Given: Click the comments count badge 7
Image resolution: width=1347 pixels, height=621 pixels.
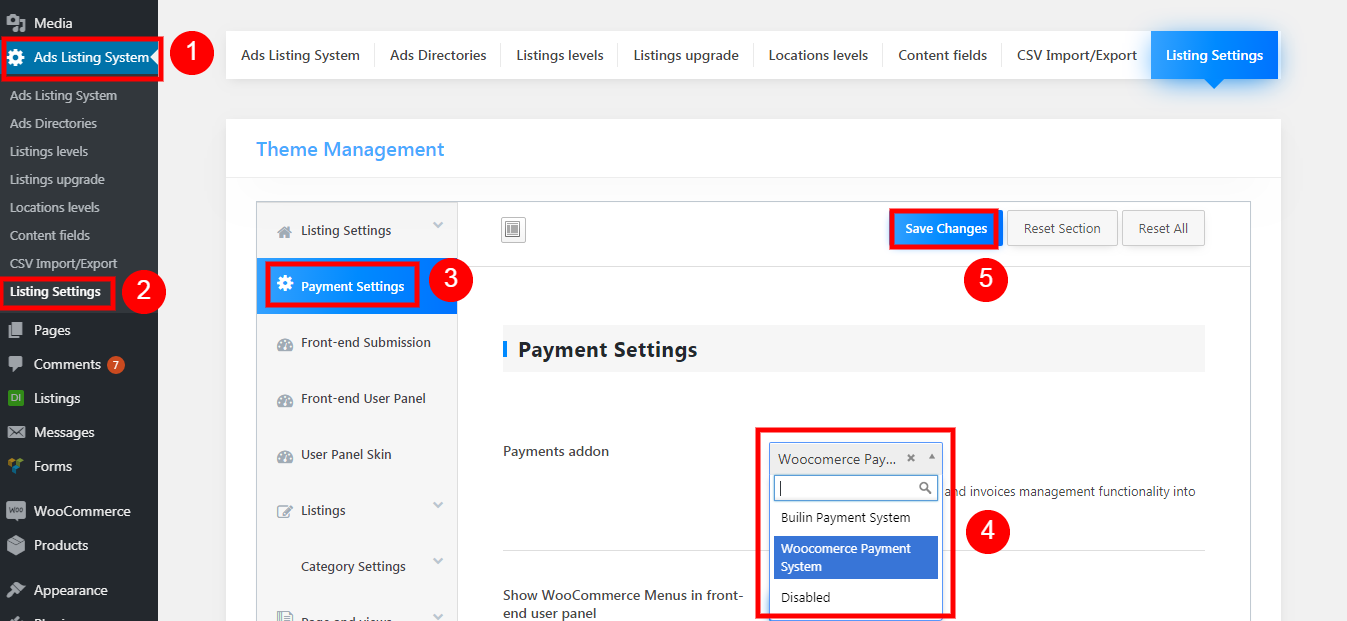Looking at the screenshot, I should click(116, 365).
